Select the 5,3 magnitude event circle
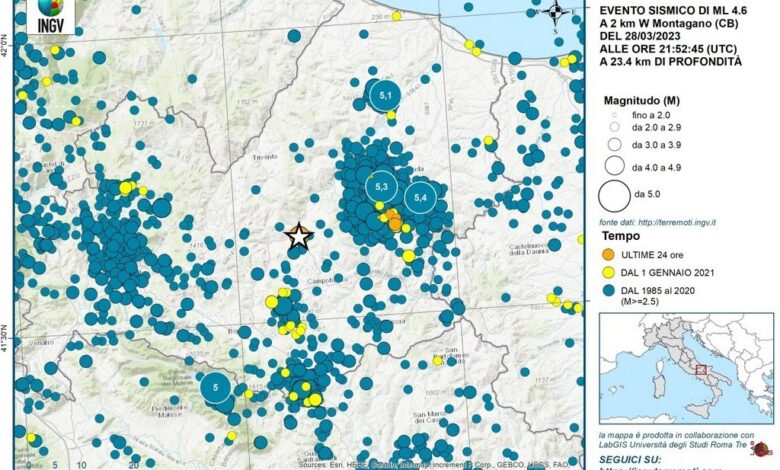 coord(380,187)
